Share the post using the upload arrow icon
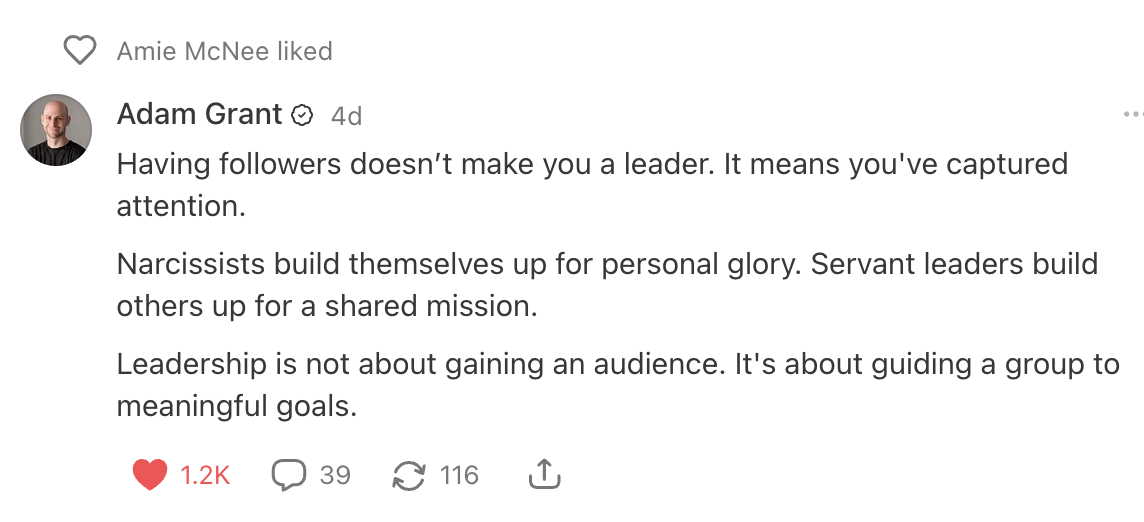 543,475
